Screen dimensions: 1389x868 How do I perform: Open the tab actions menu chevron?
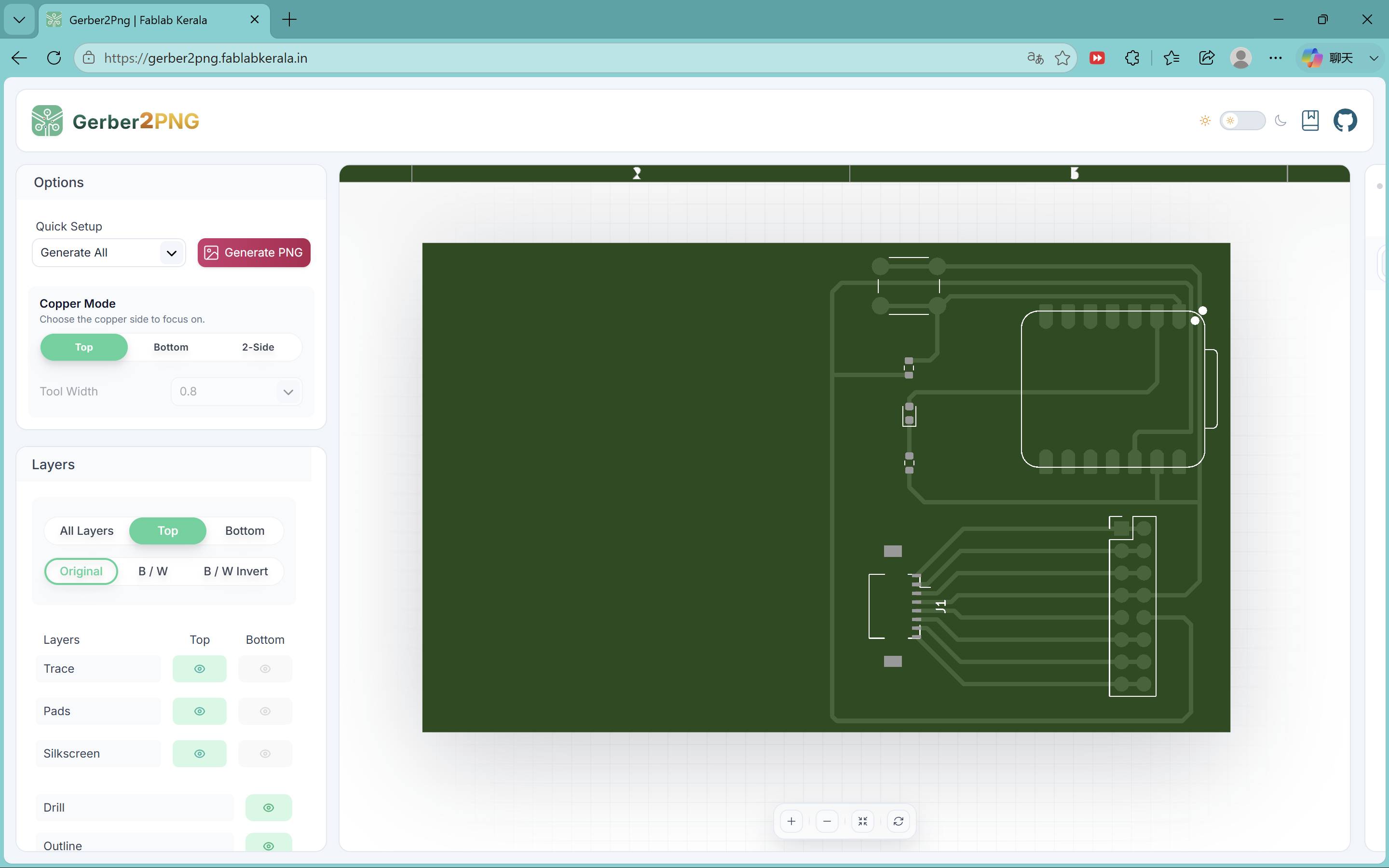pos(19,19)
